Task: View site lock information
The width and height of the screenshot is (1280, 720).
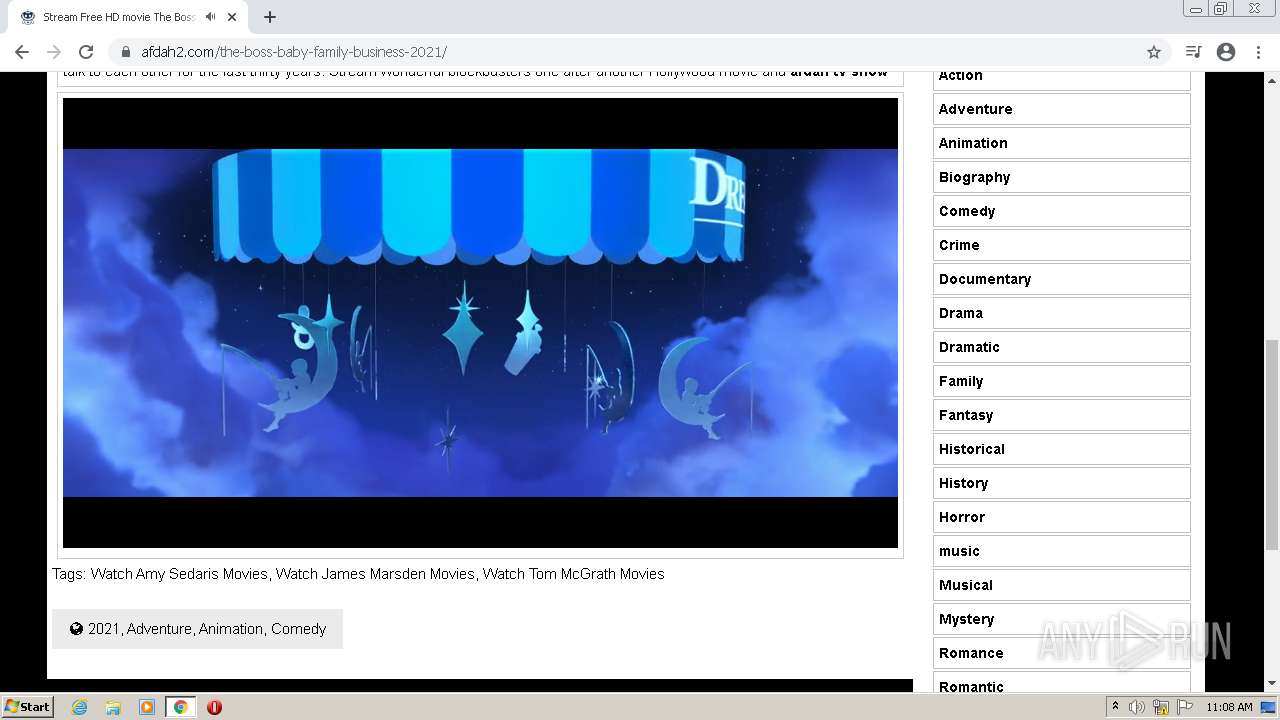Action: 126,52
